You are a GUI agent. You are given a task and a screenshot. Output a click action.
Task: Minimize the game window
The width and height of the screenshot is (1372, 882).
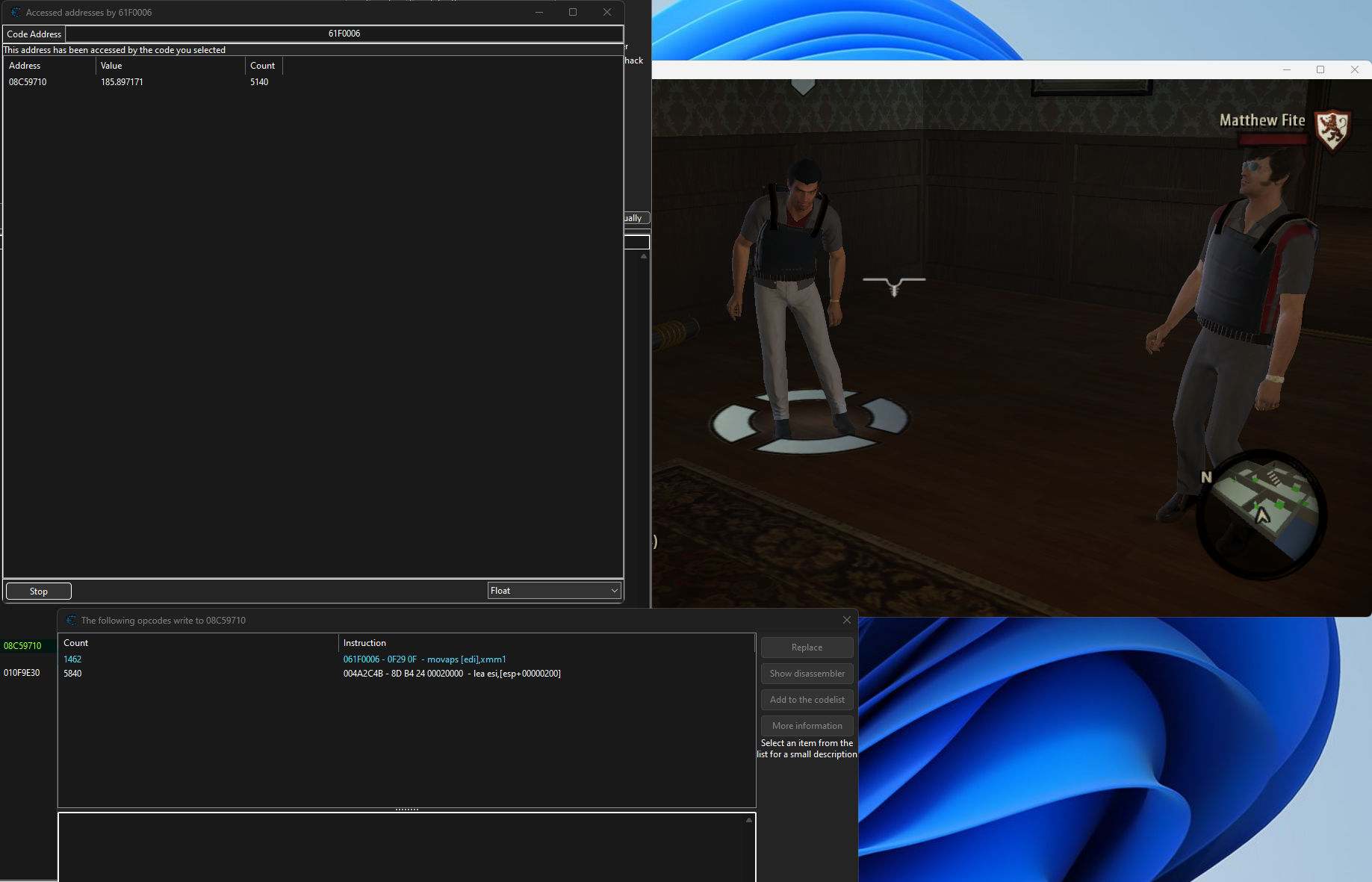pyautogui.click(x=1286, y=69)
